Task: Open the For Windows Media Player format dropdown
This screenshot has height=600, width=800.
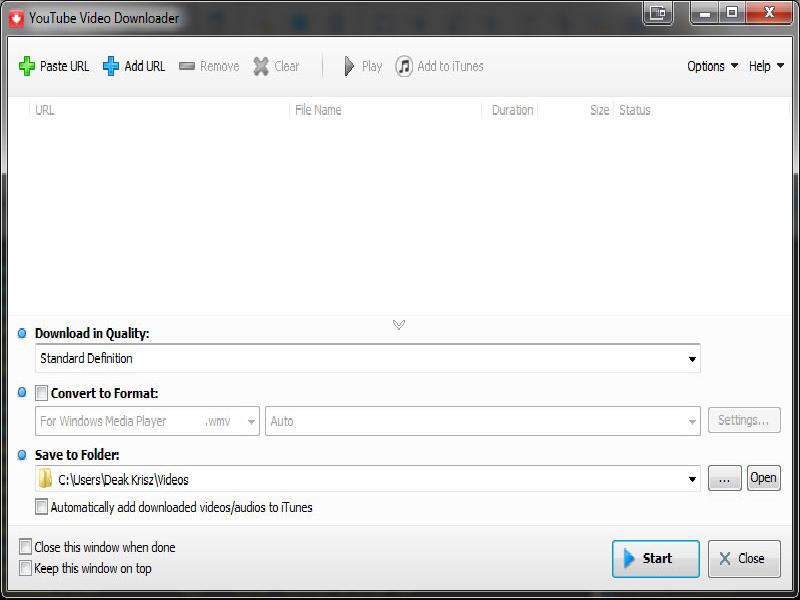Action: coord(147,421)
